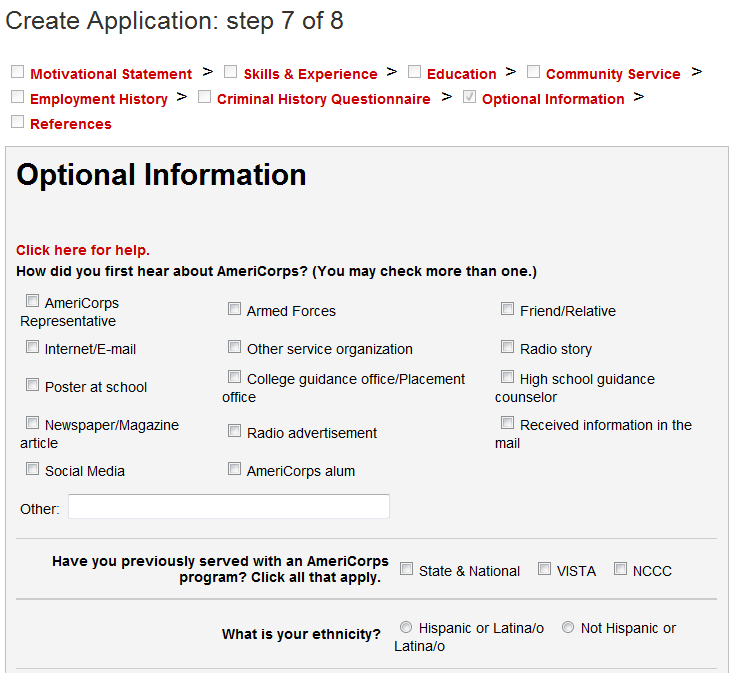Enable the Internet/E-mail checkbox
Screen dimensions: 735x673
(x=33, y=347)
